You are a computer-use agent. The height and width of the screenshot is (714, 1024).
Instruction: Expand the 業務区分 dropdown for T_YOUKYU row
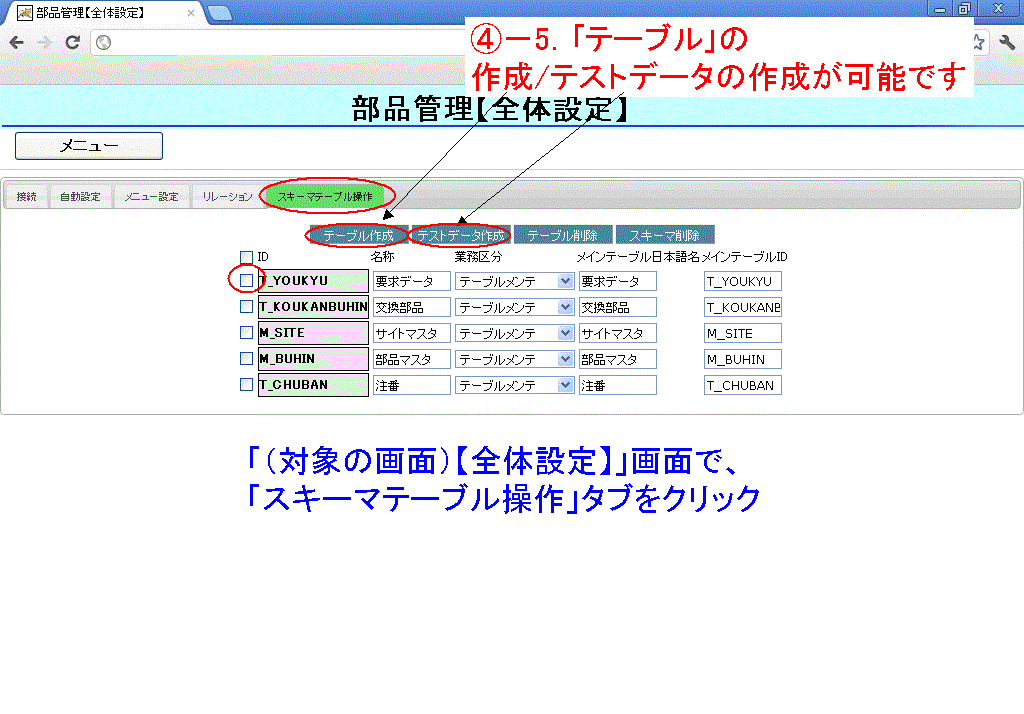click(566, 281)
